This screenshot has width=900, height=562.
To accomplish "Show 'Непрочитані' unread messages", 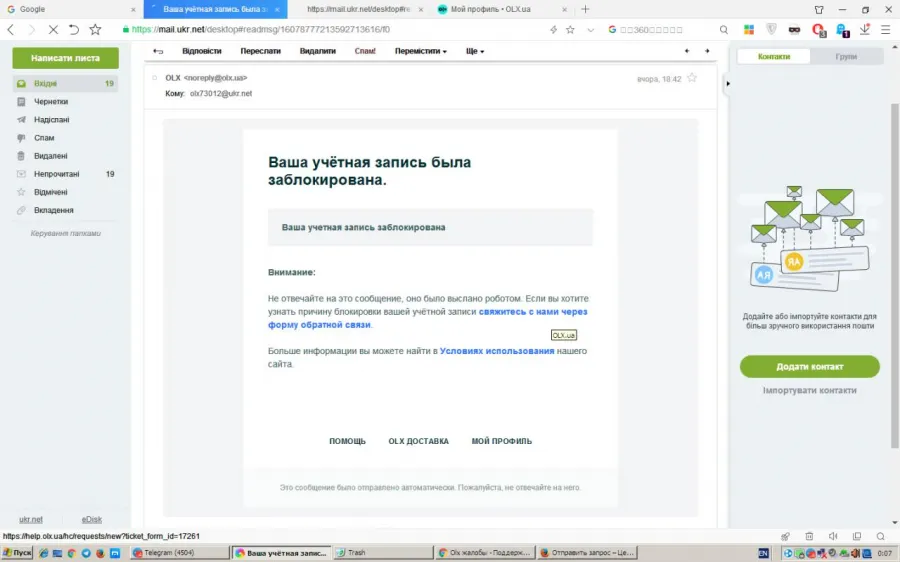I will [x=56, y=174].
